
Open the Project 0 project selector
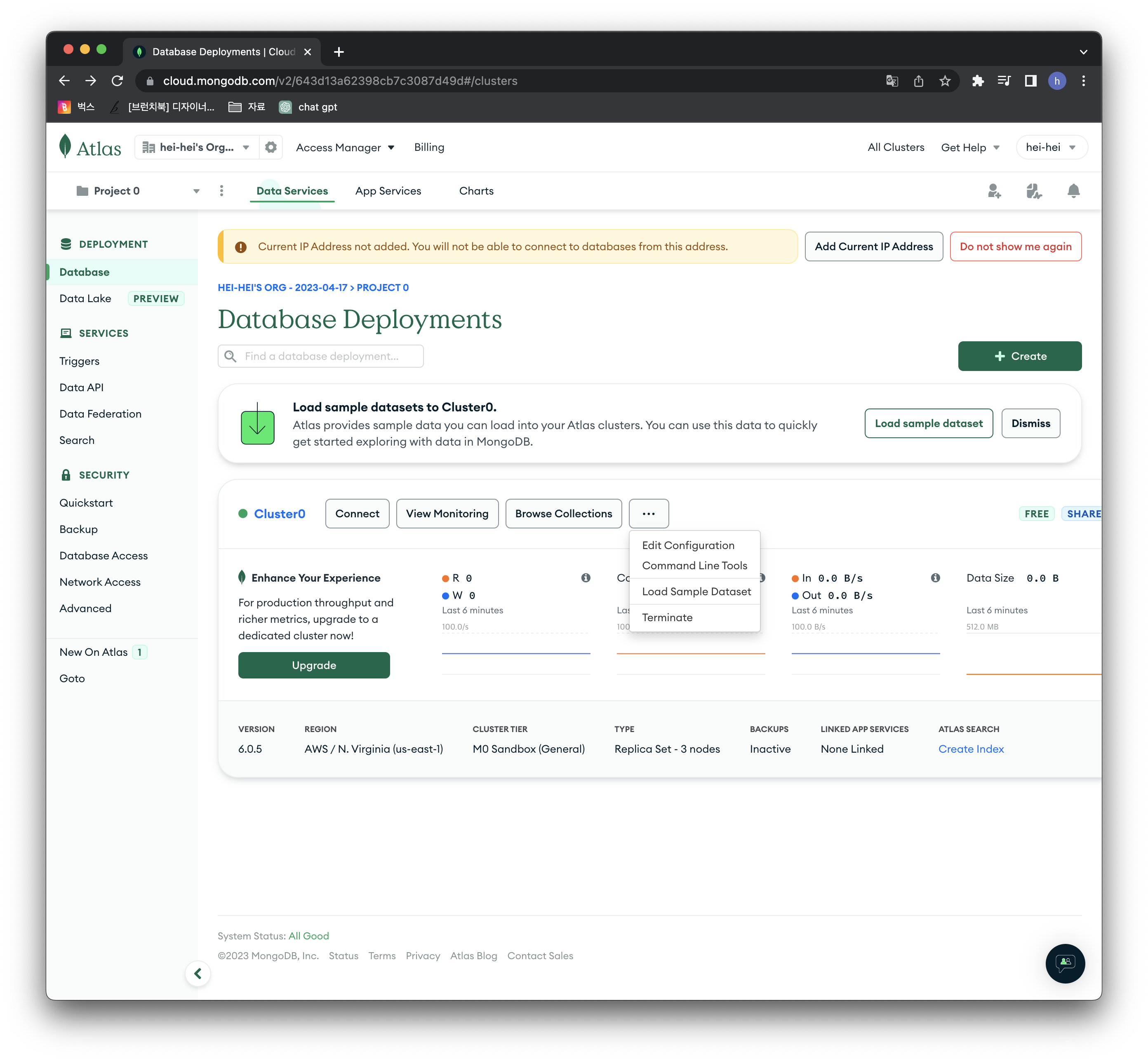point(138,190)
